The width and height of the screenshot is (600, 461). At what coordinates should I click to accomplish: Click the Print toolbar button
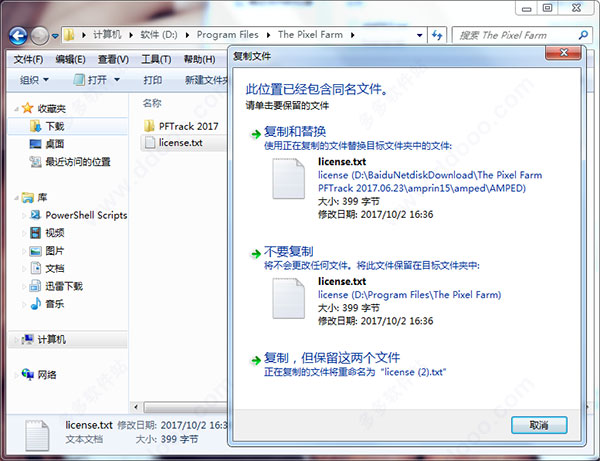(x=152, y=80)
